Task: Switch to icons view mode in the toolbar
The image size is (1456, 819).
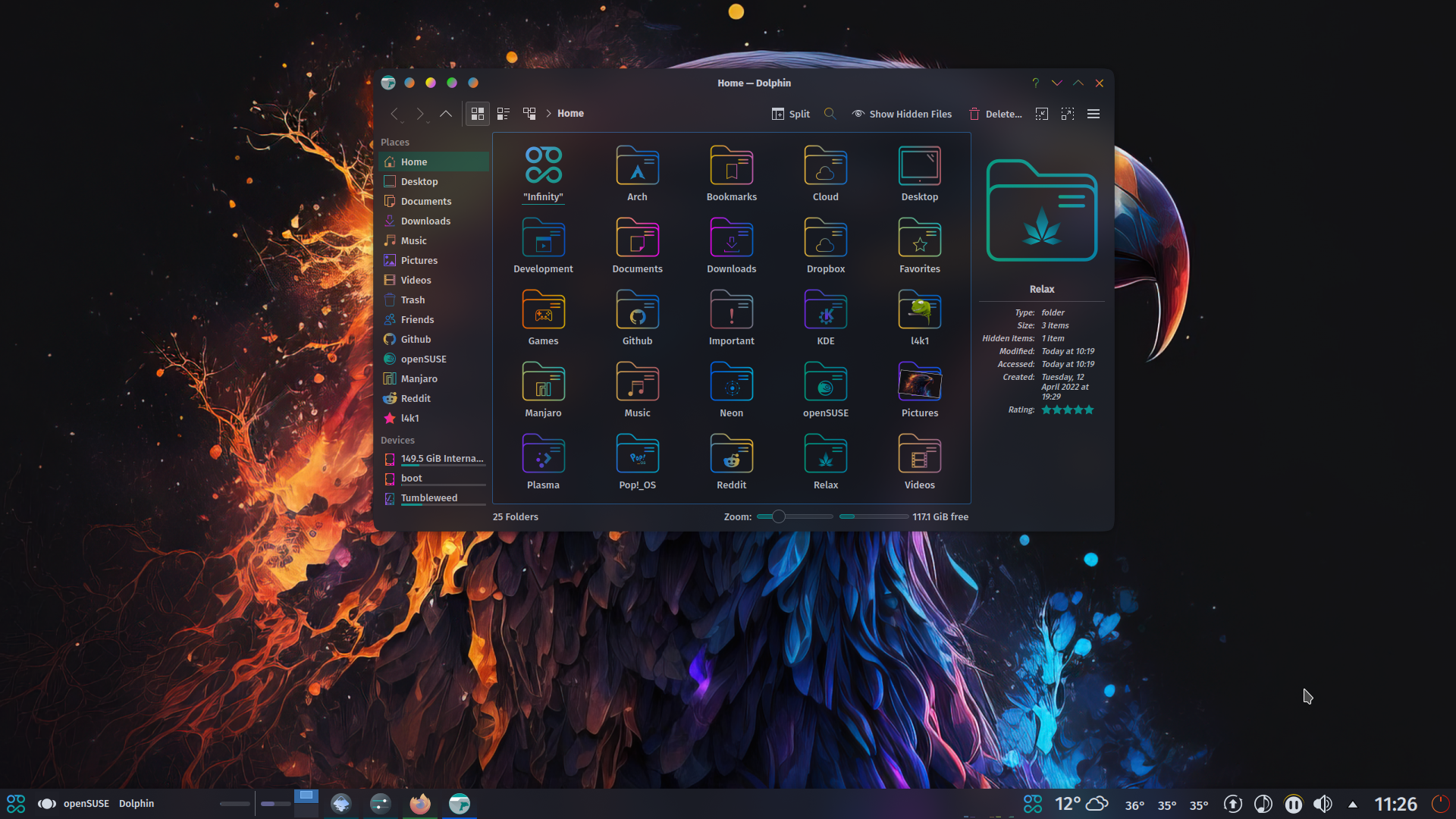Action: [478, 114]
